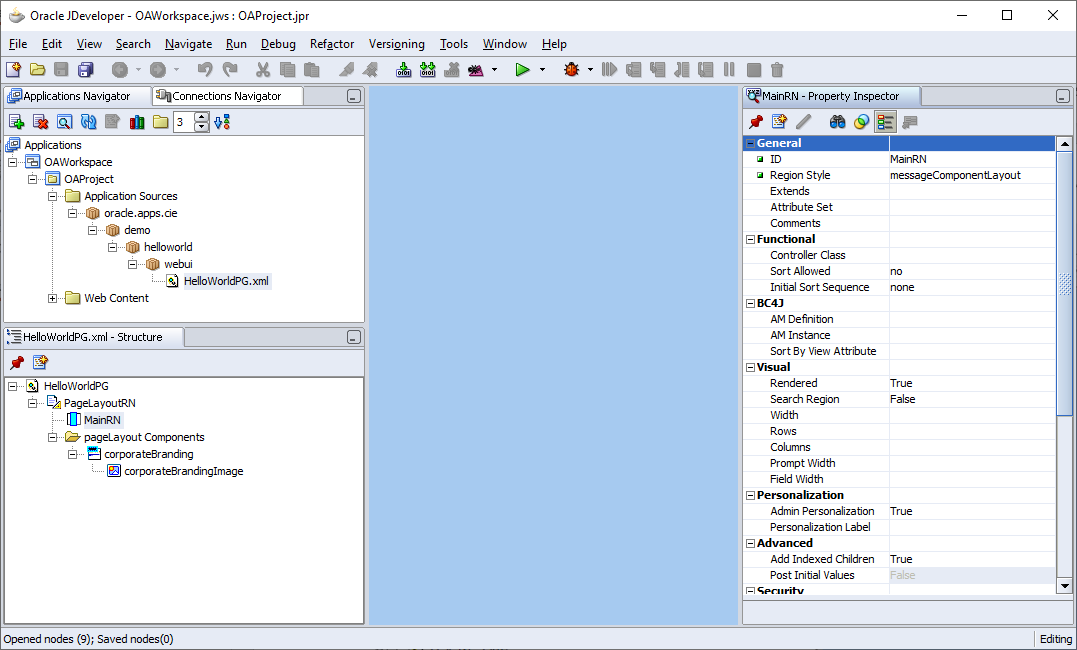1077x650 pixels.
Task: Click the Rendered property value True
Action: coord(901,383)
